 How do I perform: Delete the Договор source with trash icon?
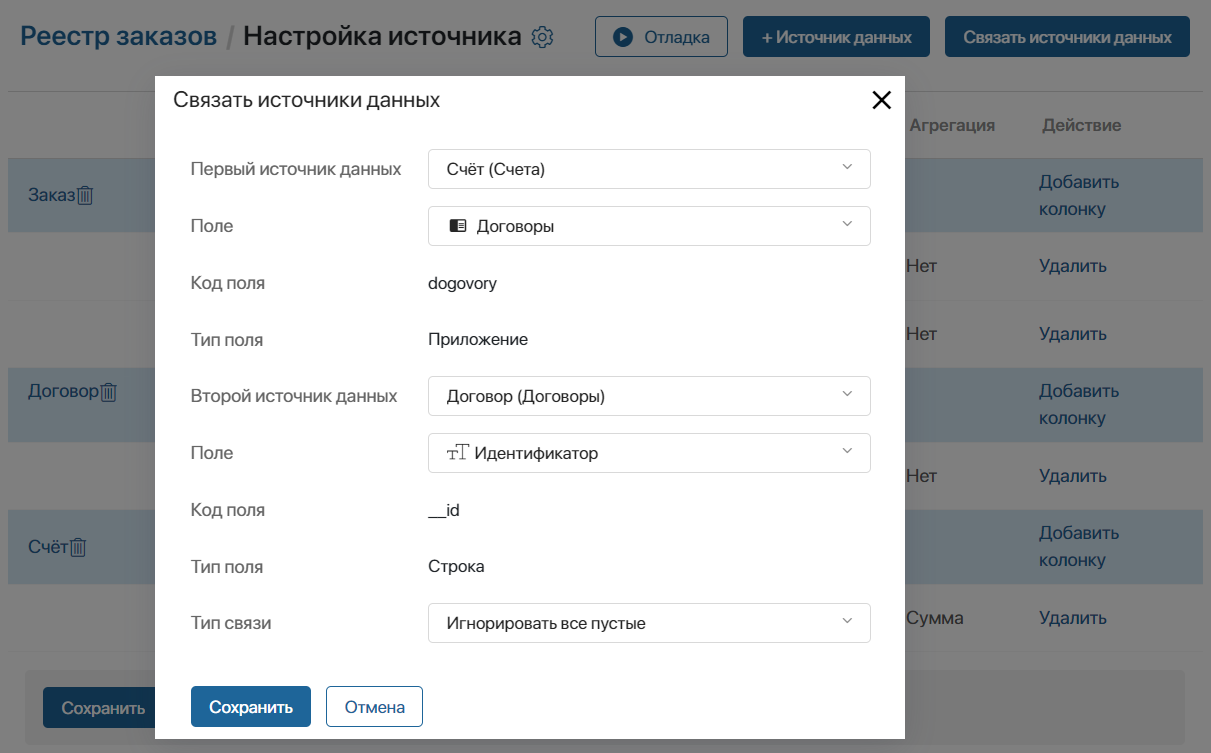(x=109, y=392)
